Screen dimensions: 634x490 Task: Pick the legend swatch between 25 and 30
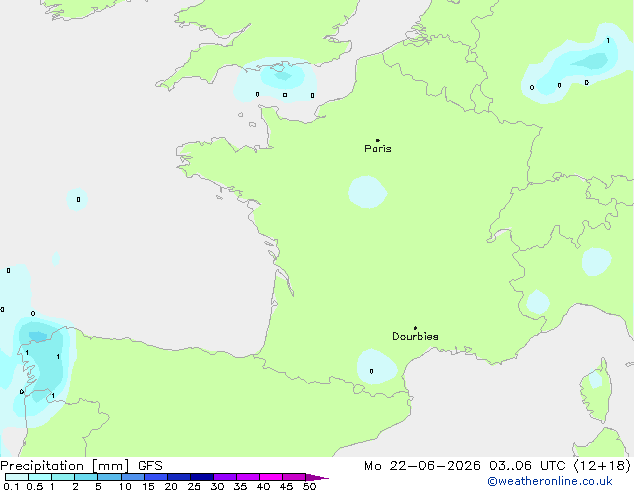[201, 477]
